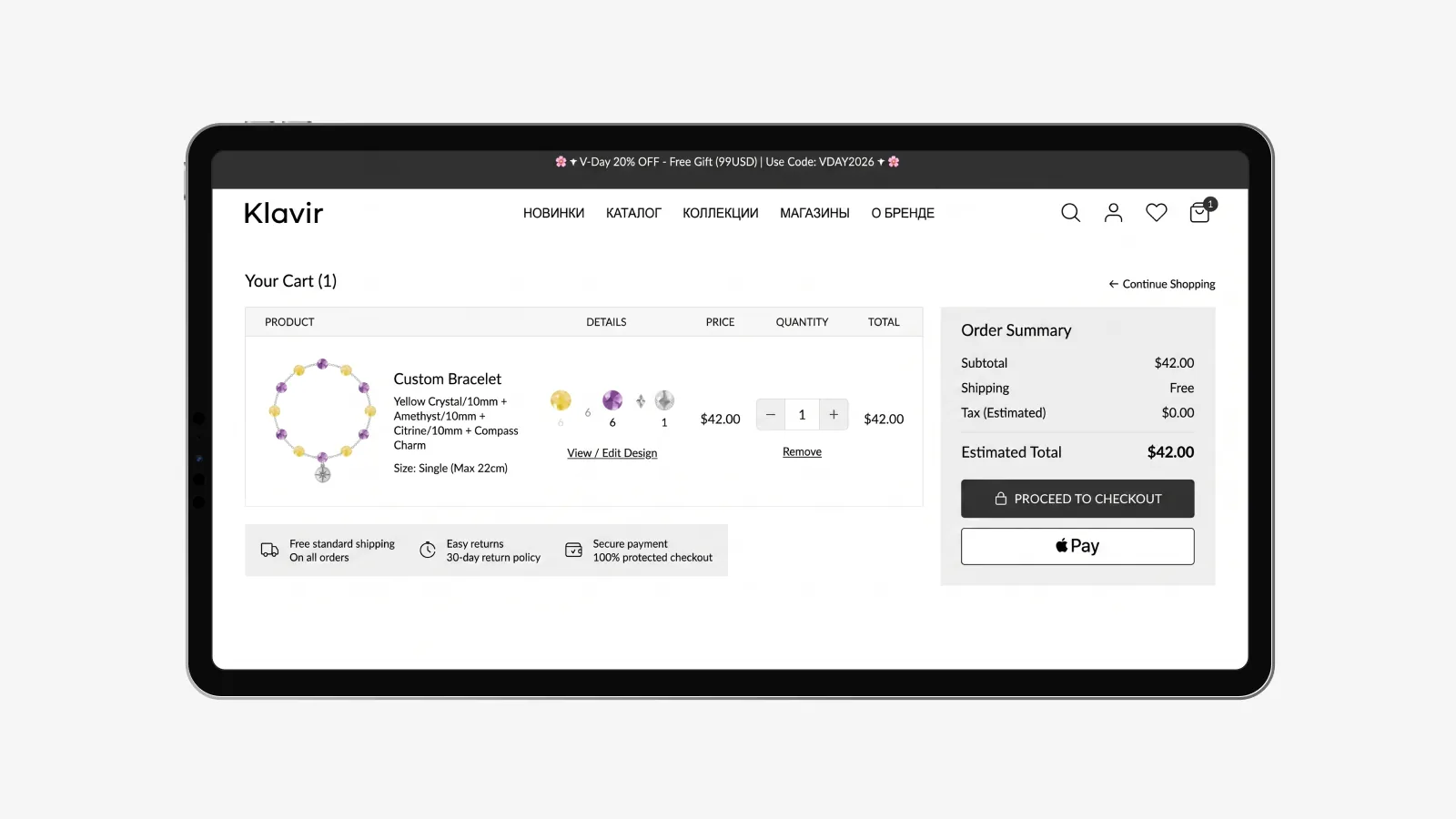The image size is (1456, 819).
Task: Click the '100% protected checkout' text
Action: 652,558
